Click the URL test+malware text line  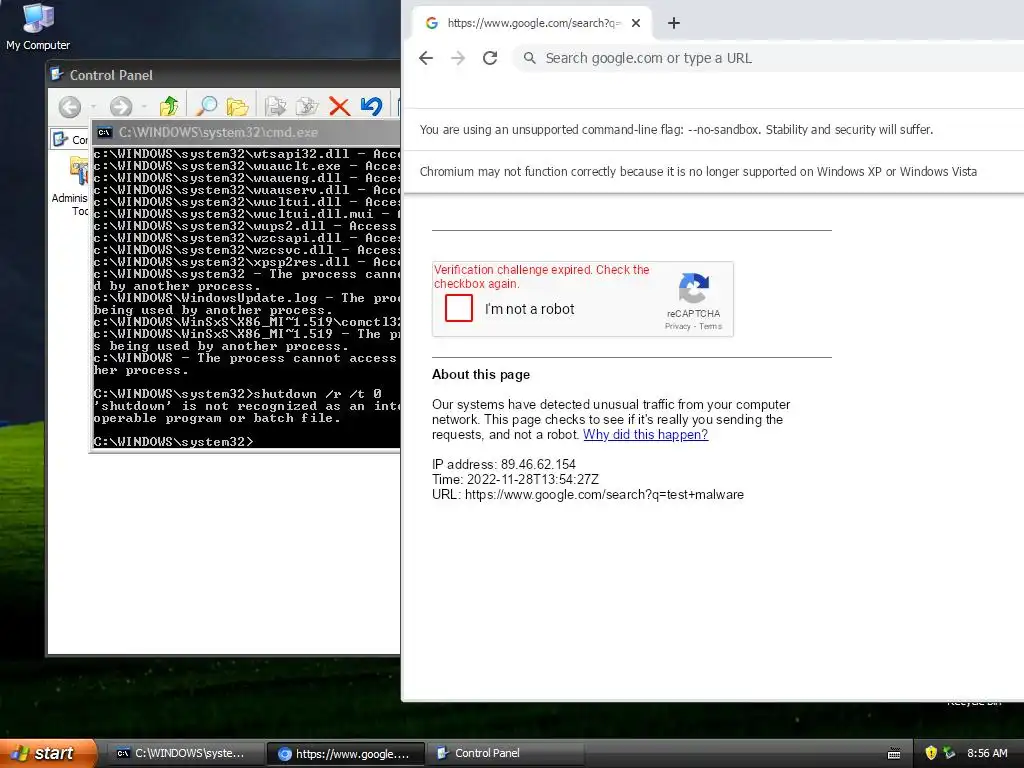[588, 494]
